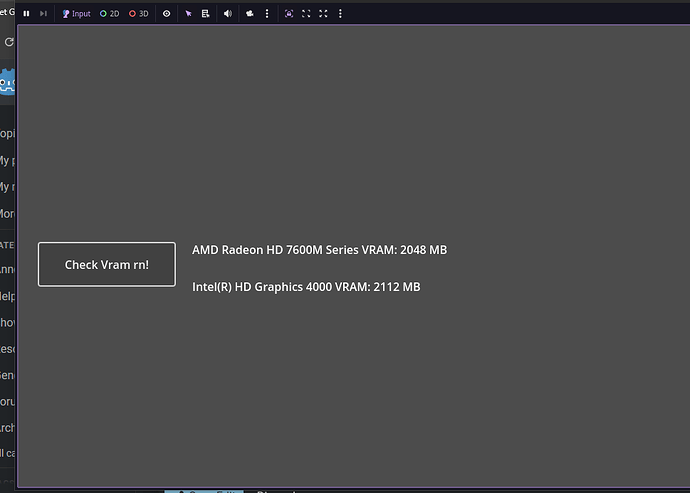Toggle Input selection mode

coord(76,14)
